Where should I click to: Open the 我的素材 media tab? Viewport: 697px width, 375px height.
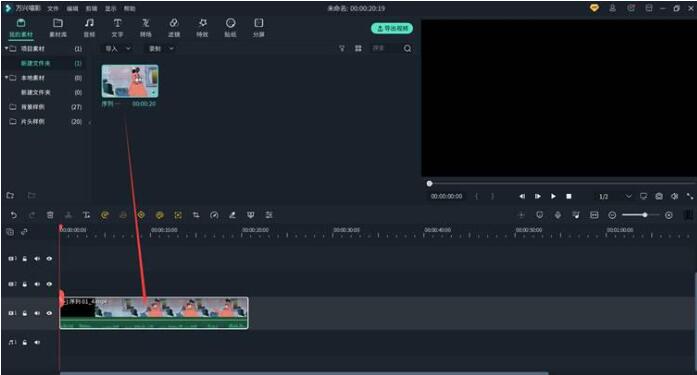pos(21,28)
